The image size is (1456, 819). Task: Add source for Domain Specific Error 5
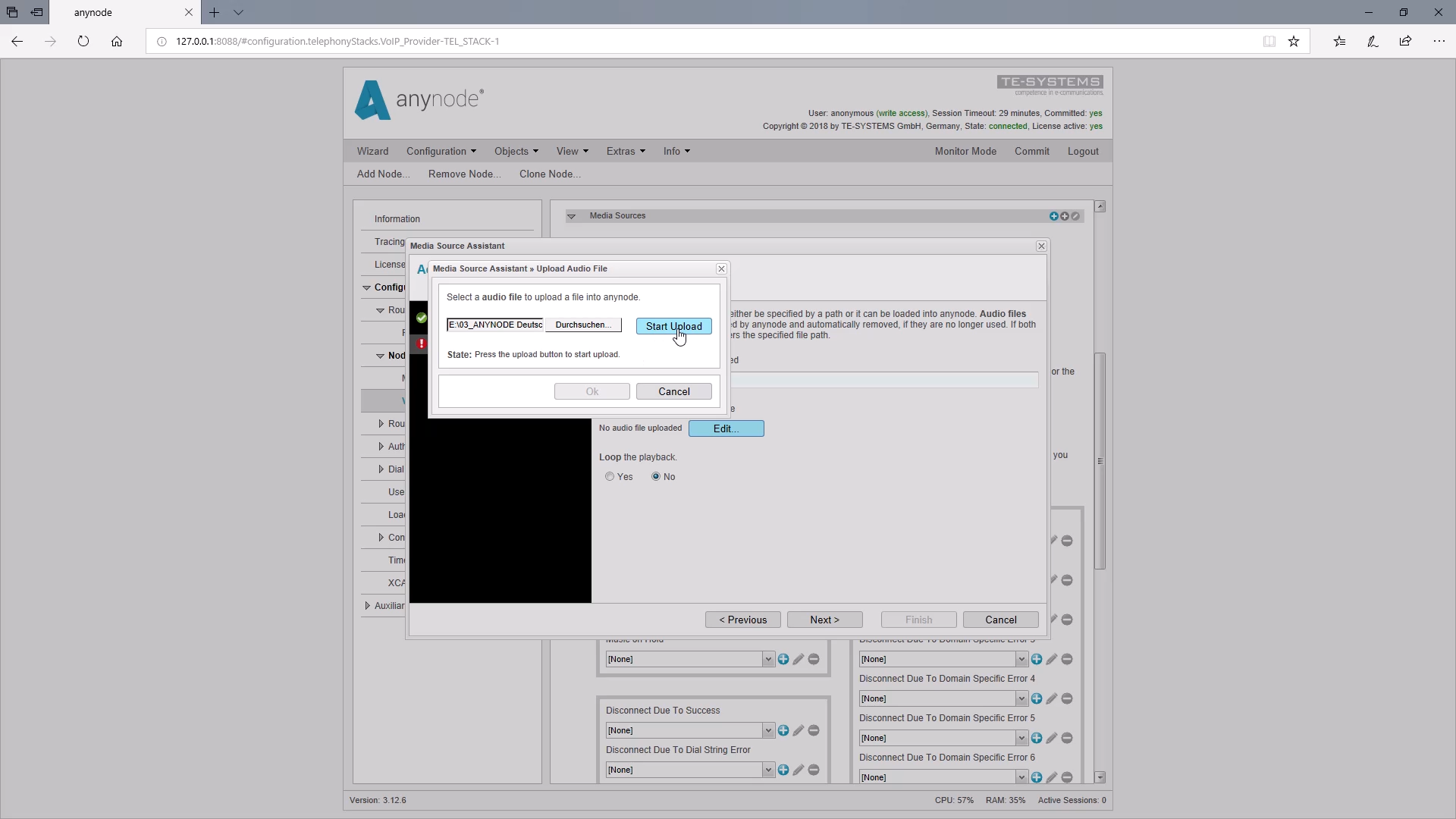(1037, 738)
